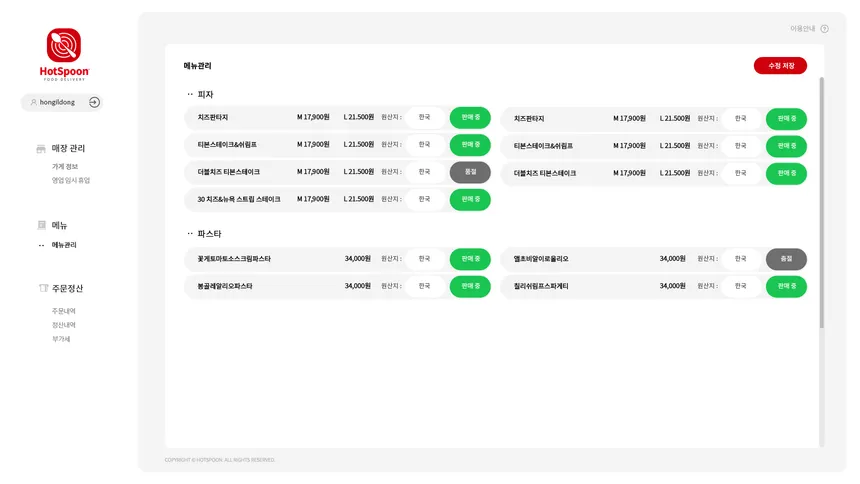Click the user profile icon before hongildong
Viewport: 860px width, 484px height.
tap(33, 102)
